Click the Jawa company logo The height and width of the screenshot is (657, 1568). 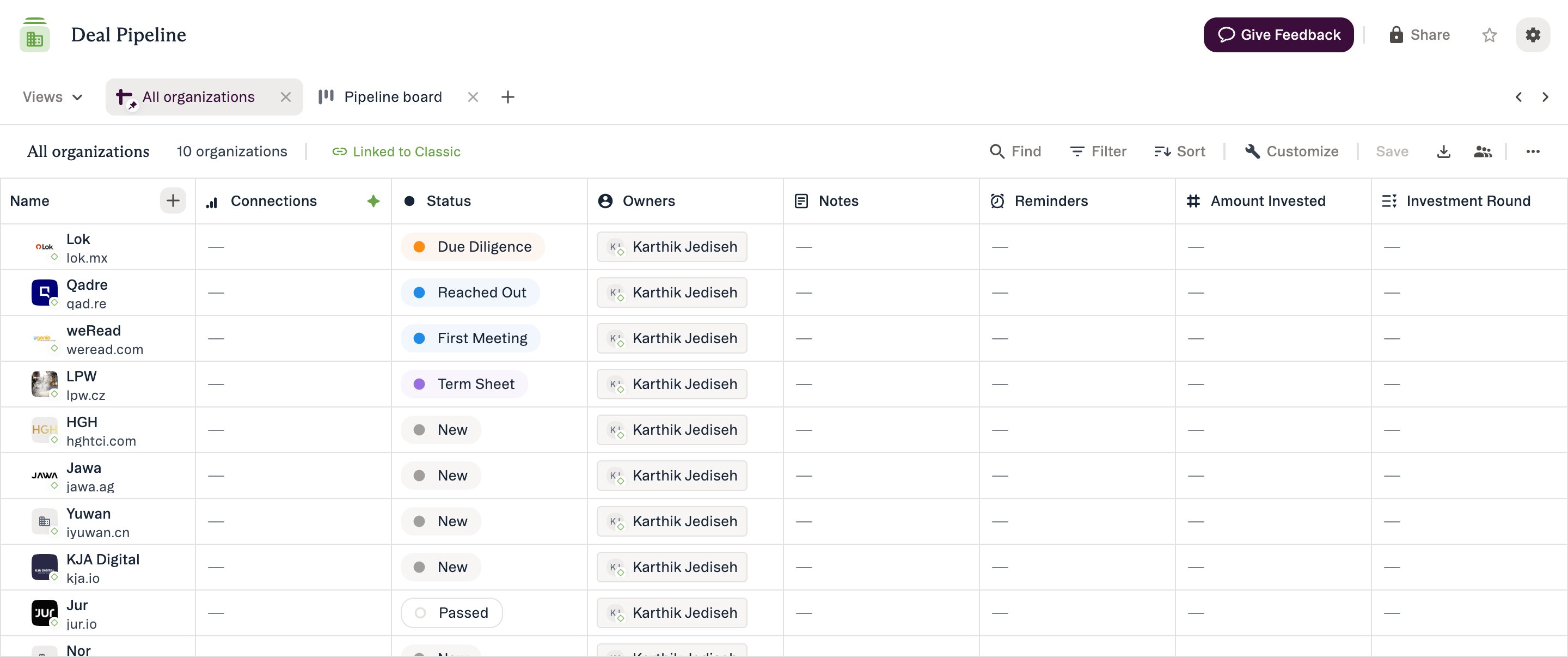coord(45,475)
